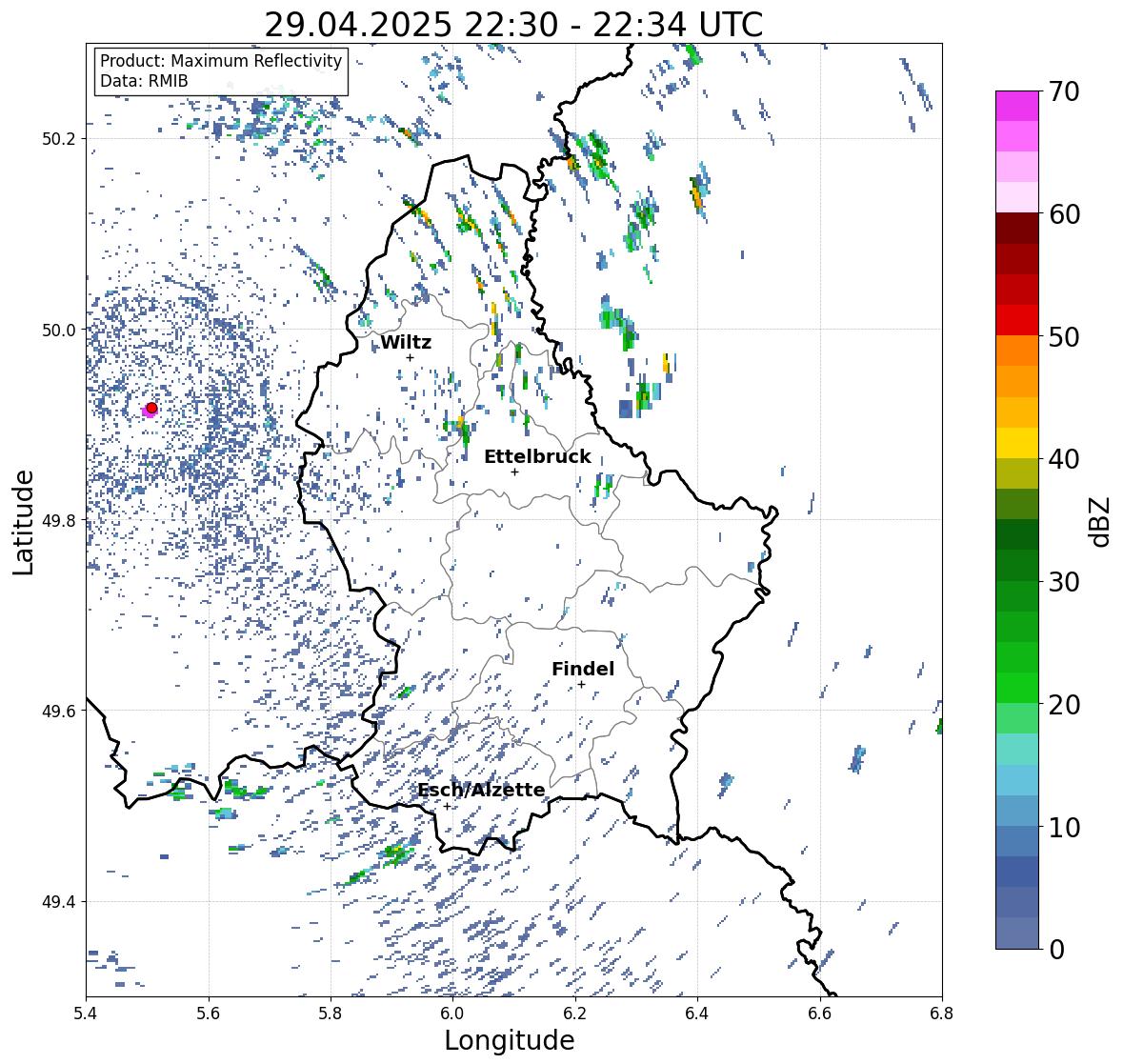Pick the bright red colorbar segment near 50

[x=1017, y=320]
